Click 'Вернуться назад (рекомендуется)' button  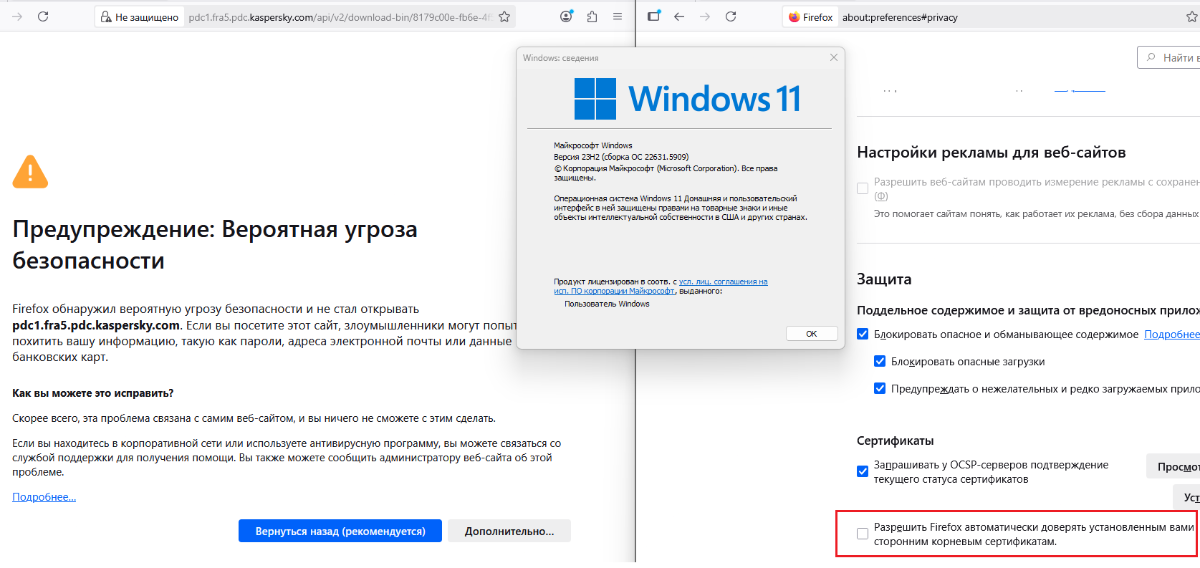click(x=340, y=531)
